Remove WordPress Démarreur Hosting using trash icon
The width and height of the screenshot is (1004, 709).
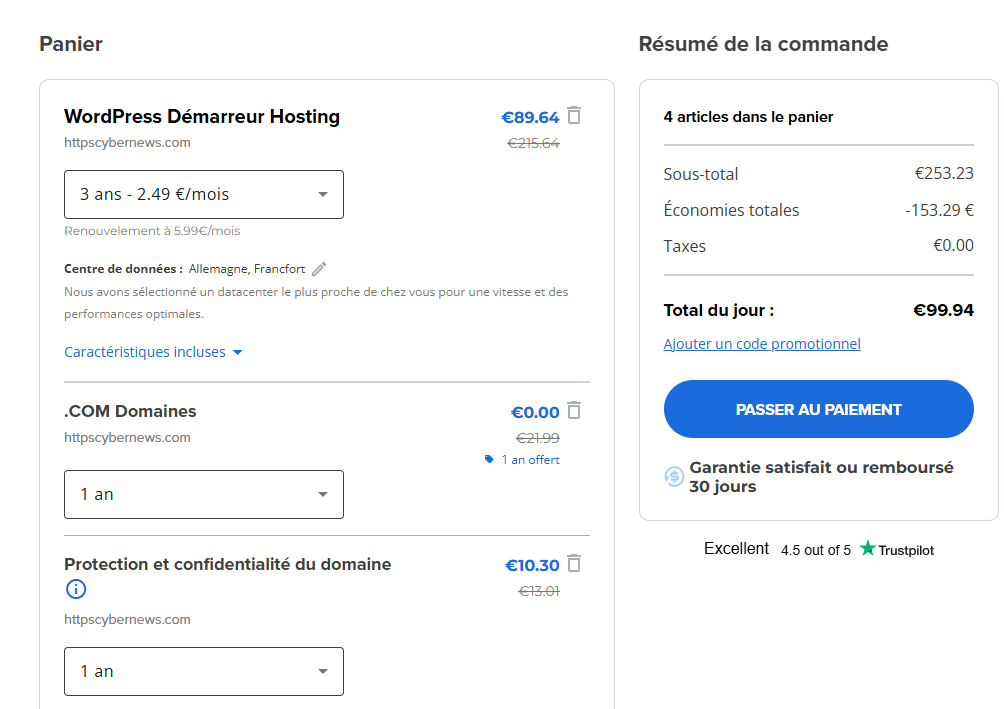coord(574,116)
